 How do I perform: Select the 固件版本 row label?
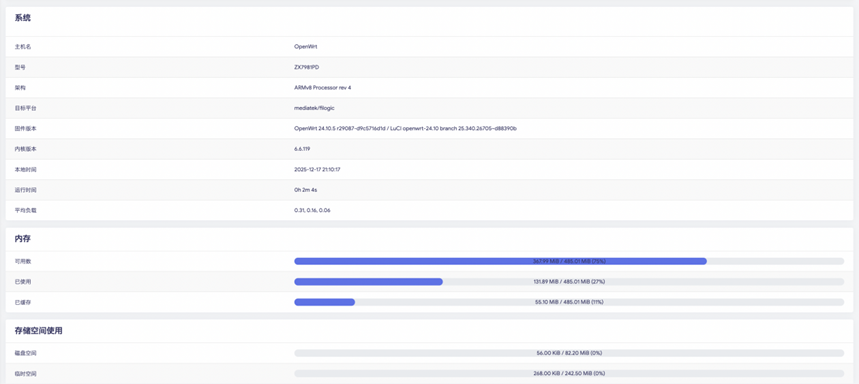coord(26,128)
